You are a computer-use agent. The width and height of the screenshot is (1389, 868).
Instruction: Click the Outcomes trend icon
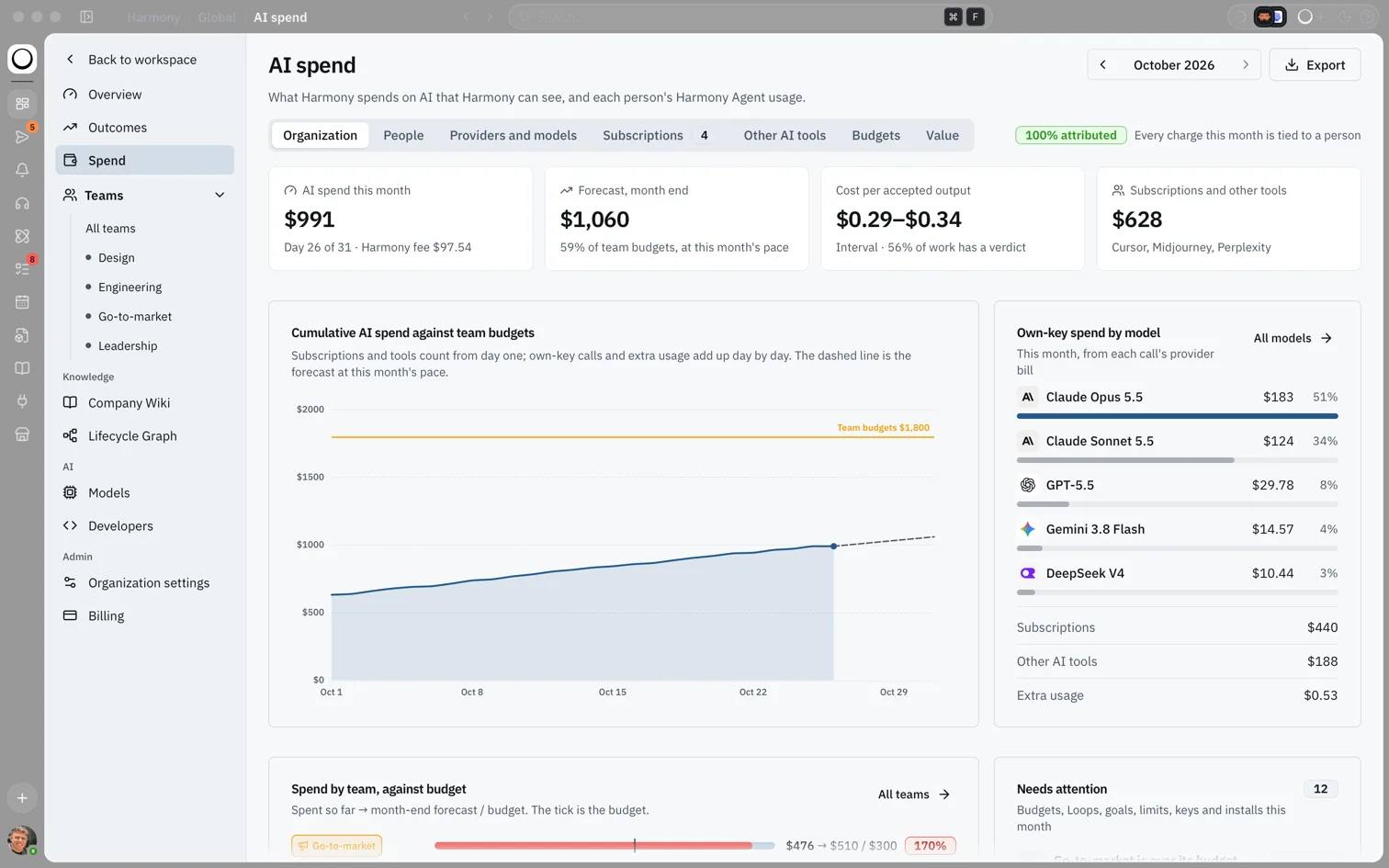(x=70, y=128)
